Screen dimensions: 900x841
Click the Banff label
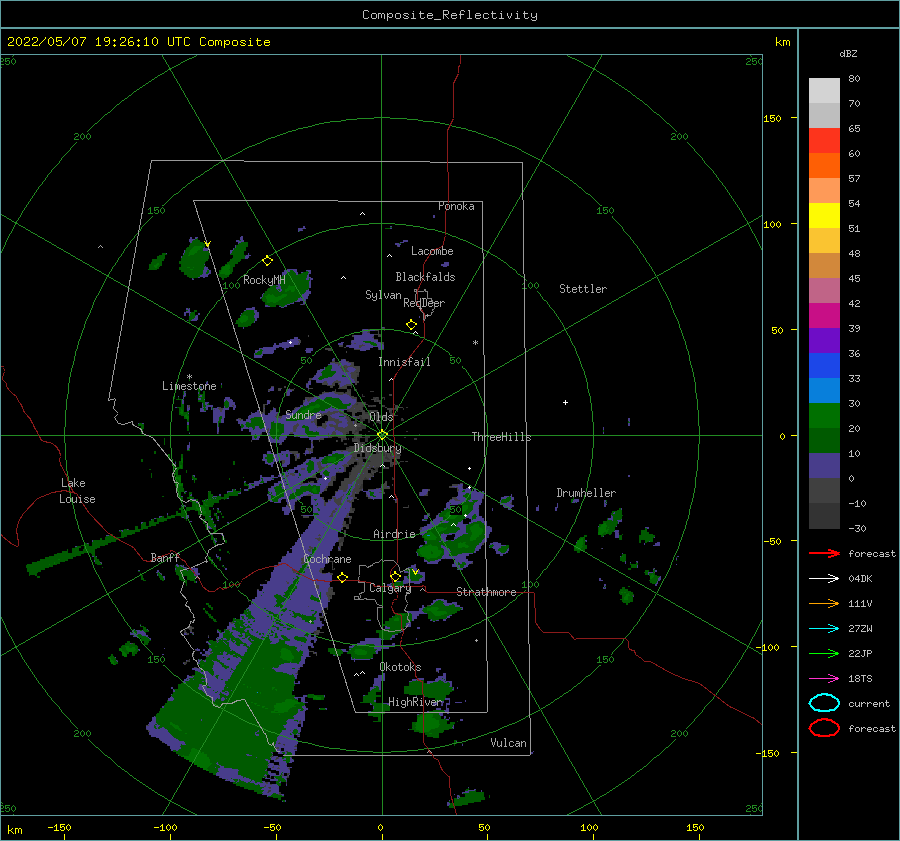[165, 557]
